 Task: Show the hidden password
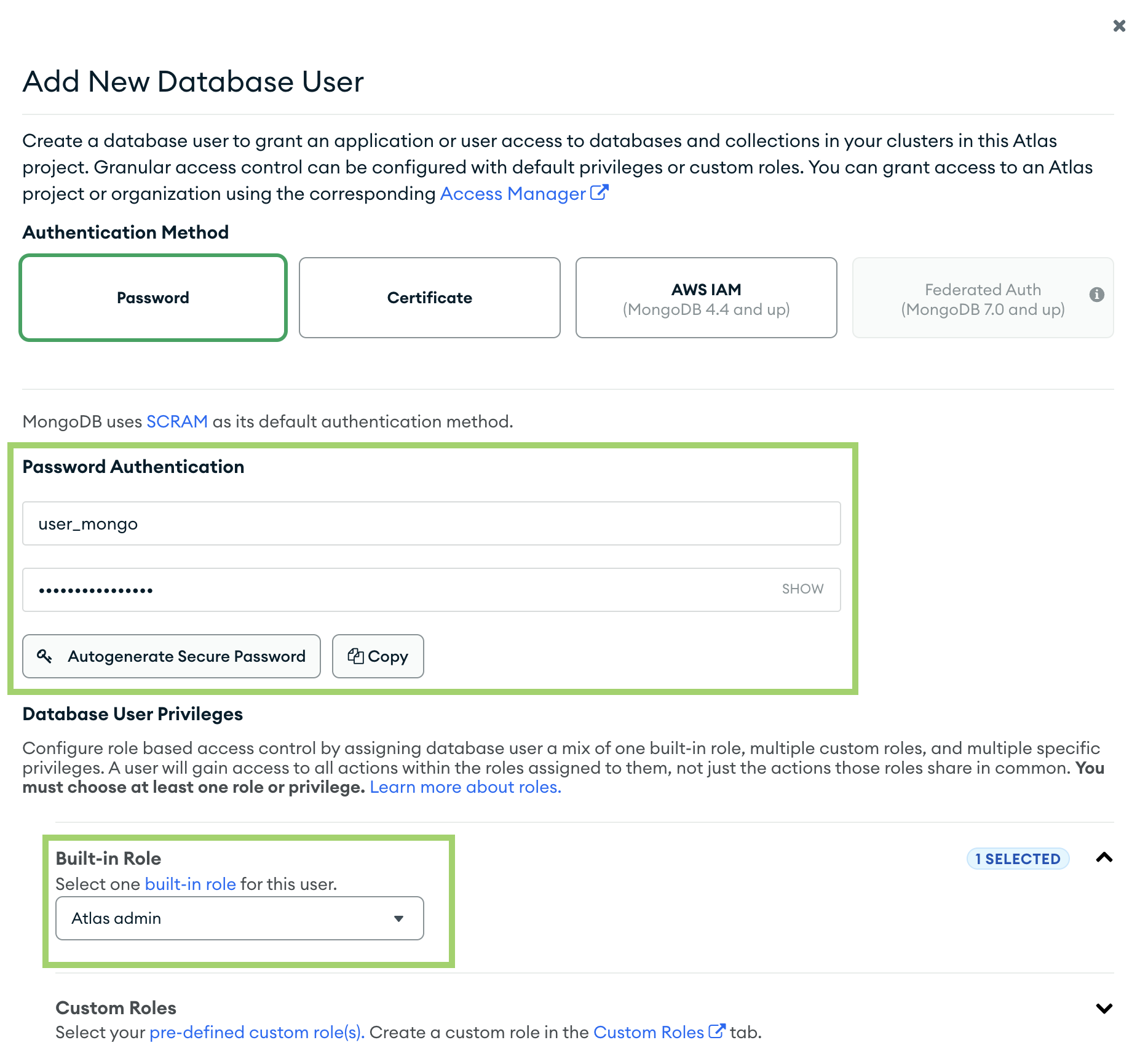[x=802, y=589]
